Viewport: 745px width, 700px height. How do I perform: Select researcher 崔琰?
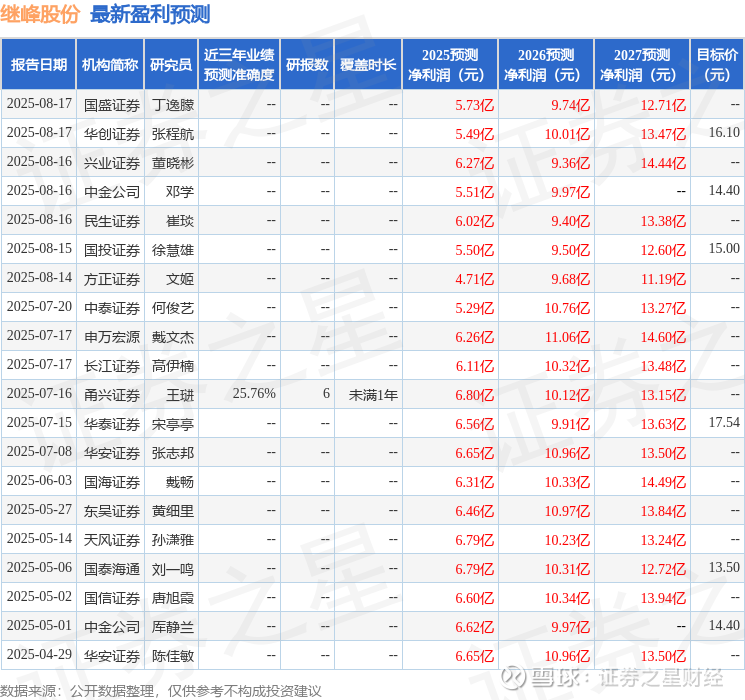[180, 221]
